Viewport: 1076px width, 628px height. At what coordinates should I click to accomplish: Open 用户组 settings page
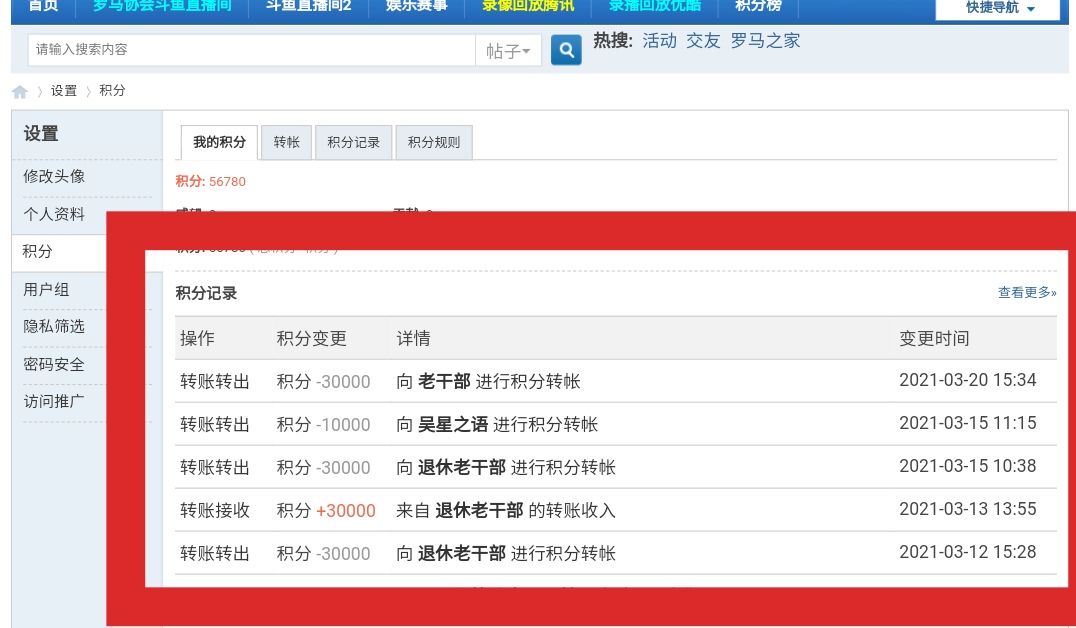[x=47, y=290]
